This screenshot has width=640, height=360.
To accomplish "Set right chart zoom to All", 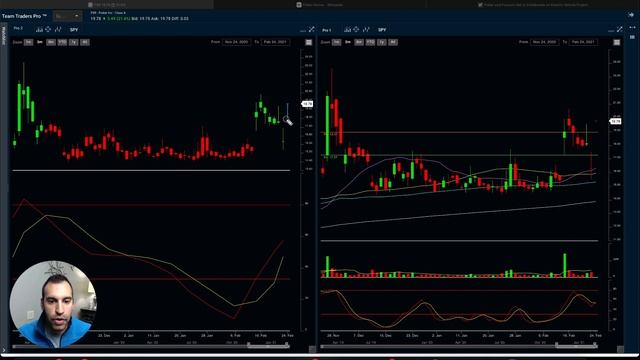I will [x=393, y=42].
